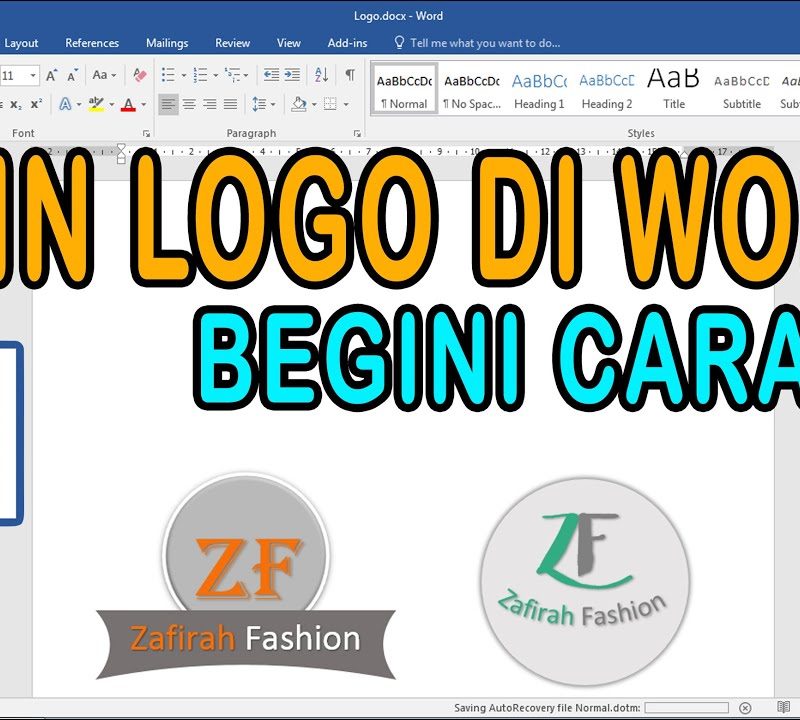This screenshot has width=800, height=720.
Task: Apply superscript formatting
Action: pos(36,105)
